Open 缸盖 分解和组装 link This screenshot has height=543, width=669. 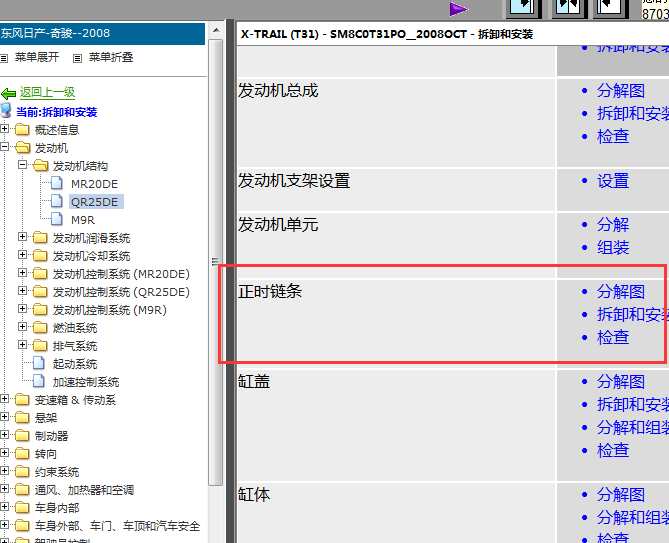pyautogui.click(x=632, y=427)
